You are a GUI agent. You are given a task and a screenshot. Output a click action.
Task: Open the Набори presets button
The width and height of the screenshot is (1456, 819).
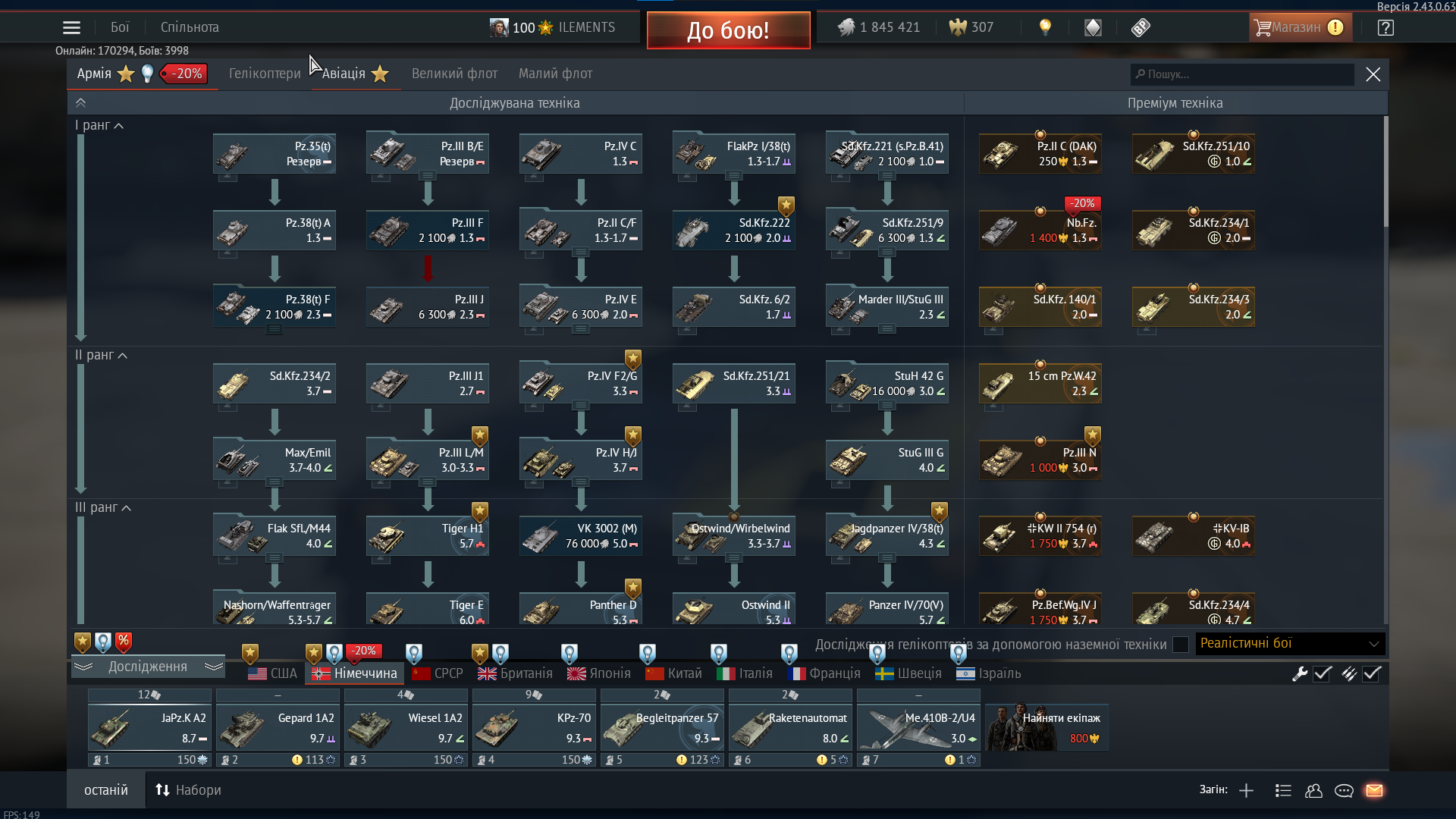(x=188, y=790)
